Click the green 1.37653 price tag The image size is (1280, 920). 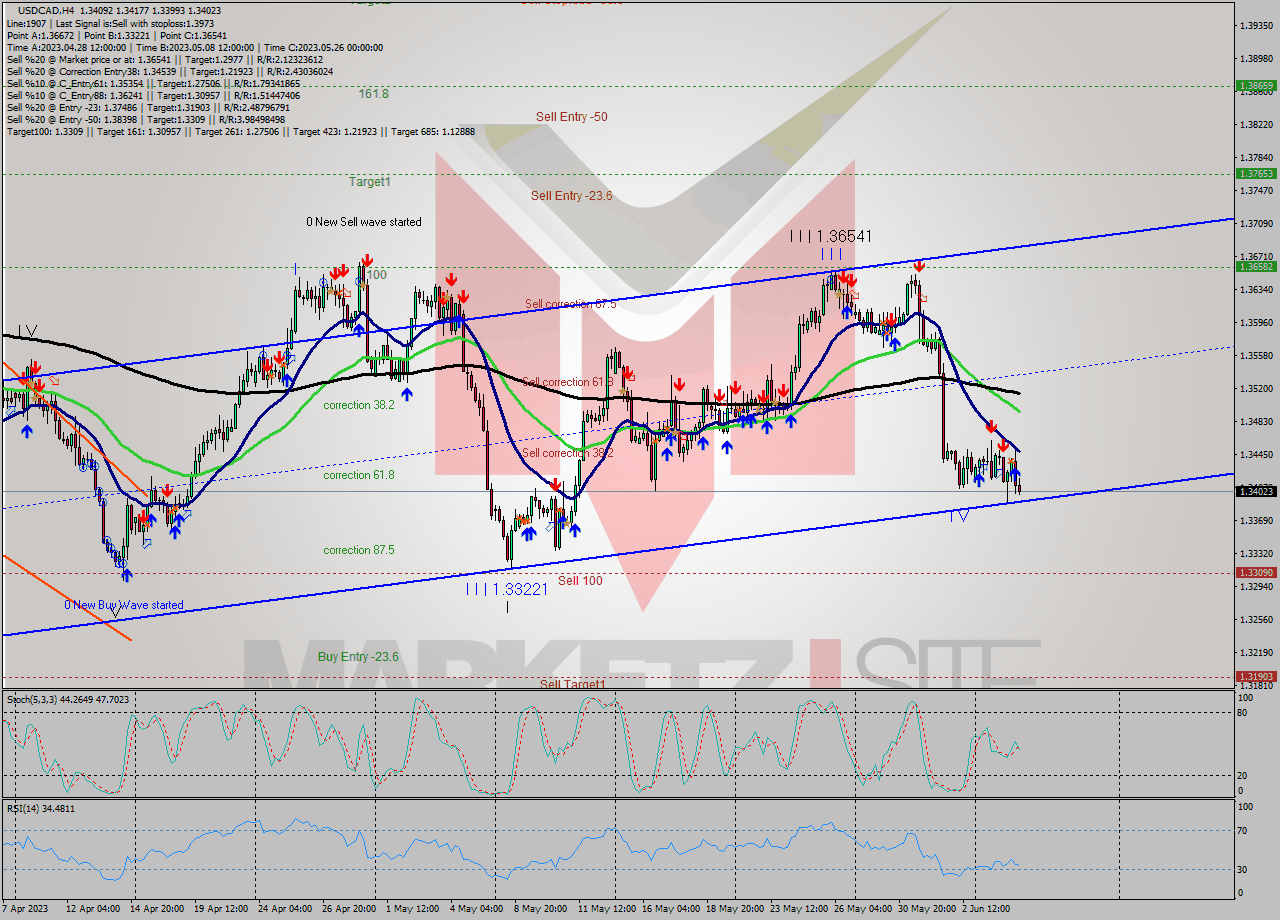pos(1256,174)
